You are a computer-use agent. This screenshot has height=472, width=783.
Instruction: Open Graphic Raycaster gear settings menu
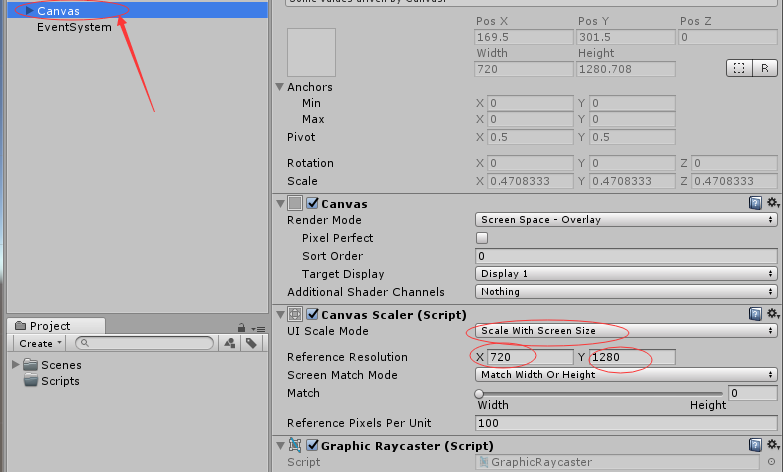pyautogui.click(x=773, y=445)
